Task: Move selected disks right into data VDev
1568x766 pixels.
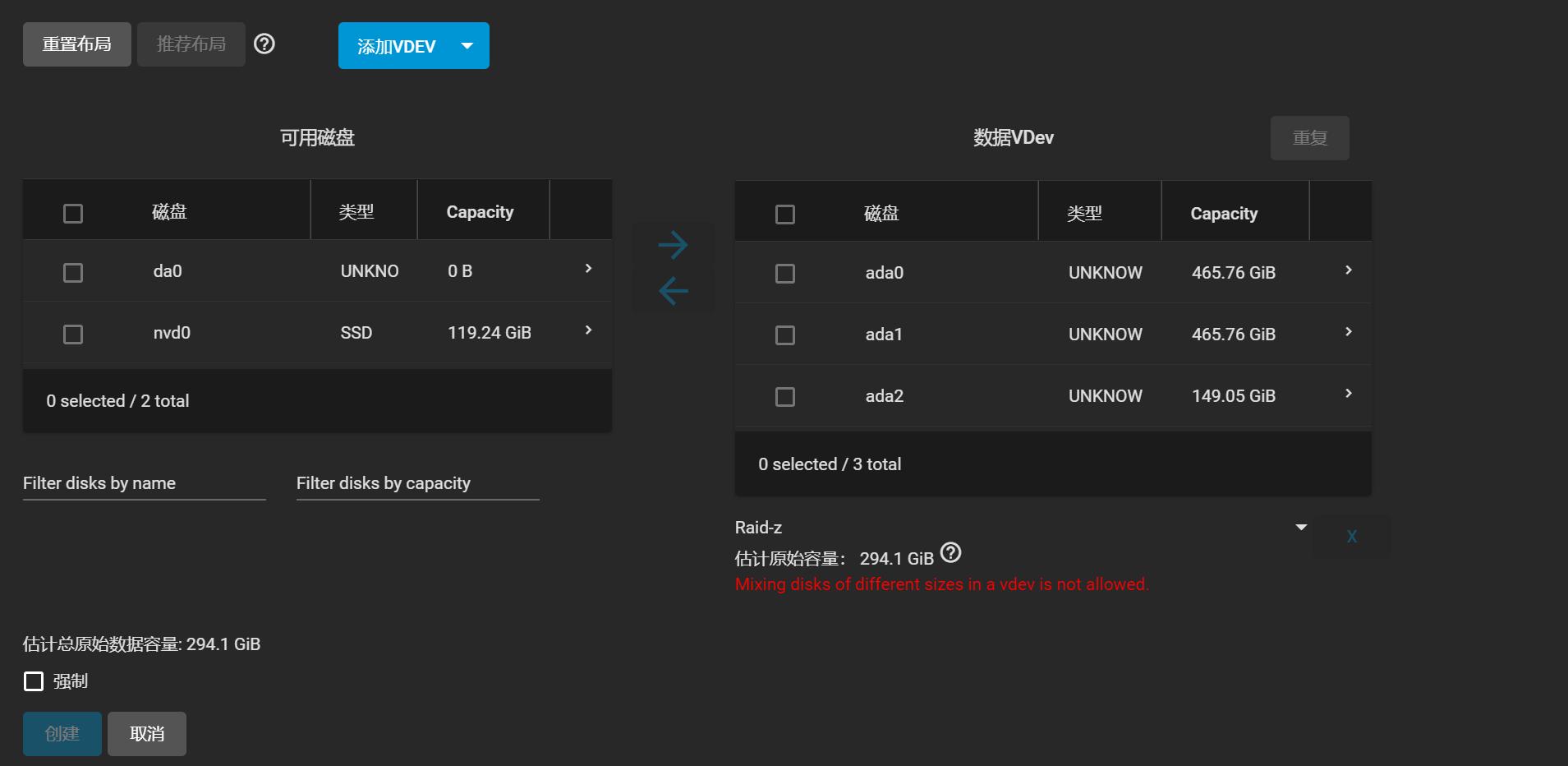Action: (674, 245)
